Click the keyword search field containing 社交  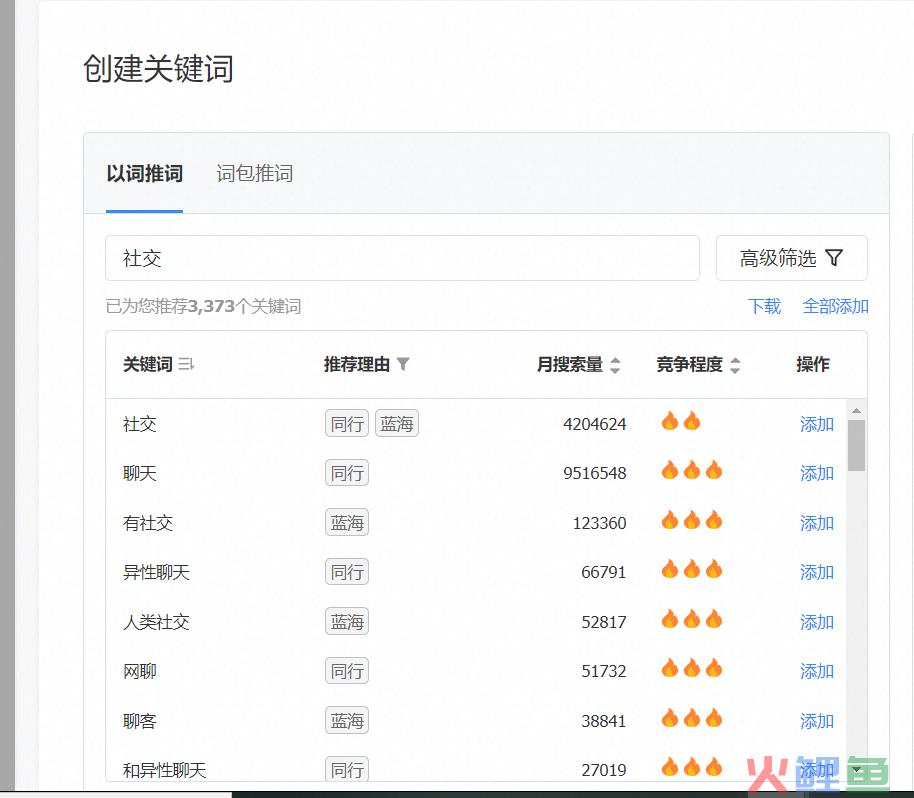(402, 258)
